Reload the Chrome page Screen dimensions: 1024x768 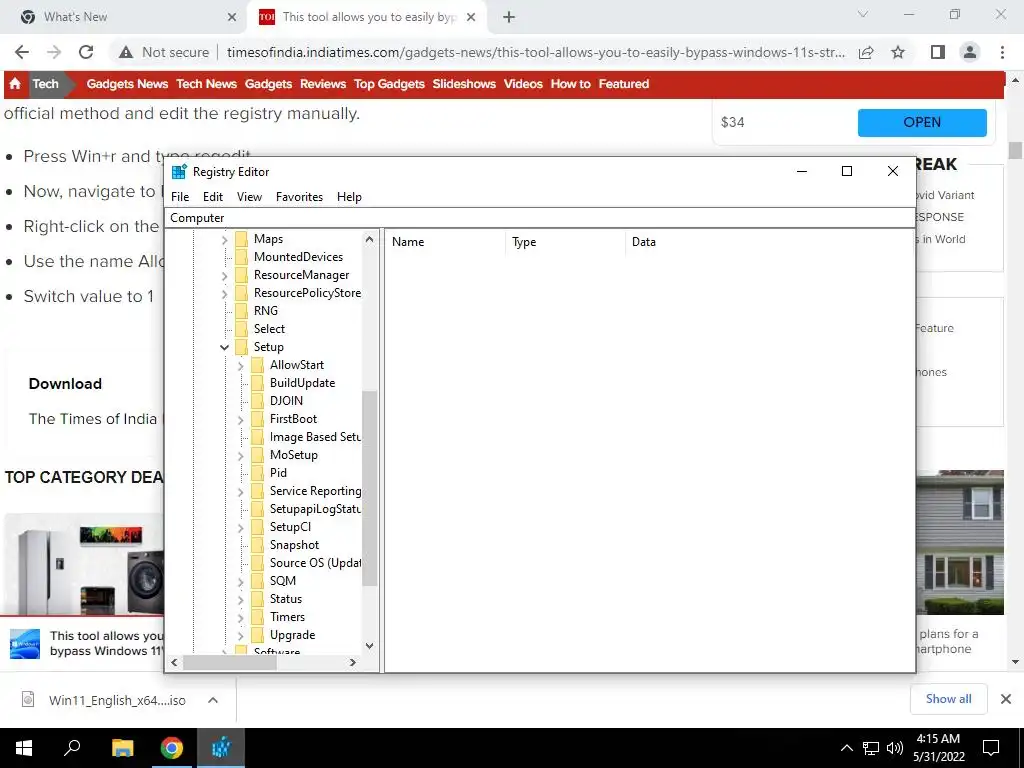point(86,52)
